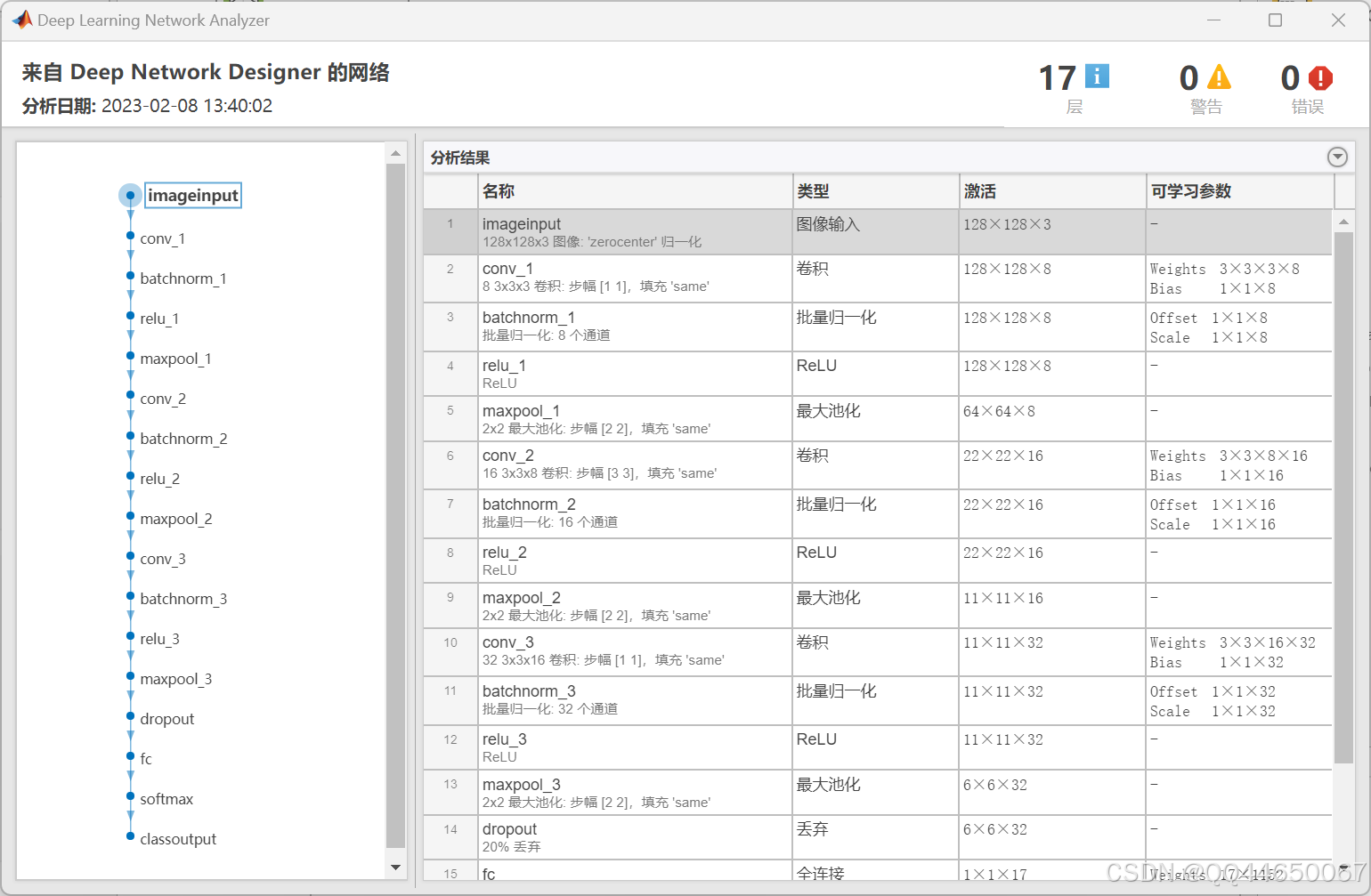Image resolution: width=1371 pixels, height=896 pixels.
Task: Click the yellow warning triangle icon
Action: click(1219, 77)
